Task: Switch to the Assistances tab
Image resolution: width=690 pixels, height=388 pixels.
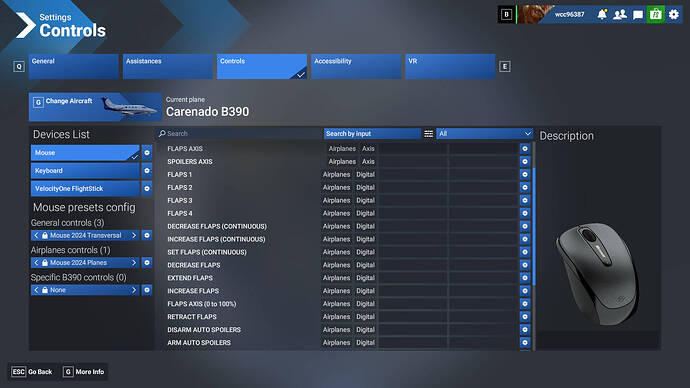Action: (x=168, y=66)
